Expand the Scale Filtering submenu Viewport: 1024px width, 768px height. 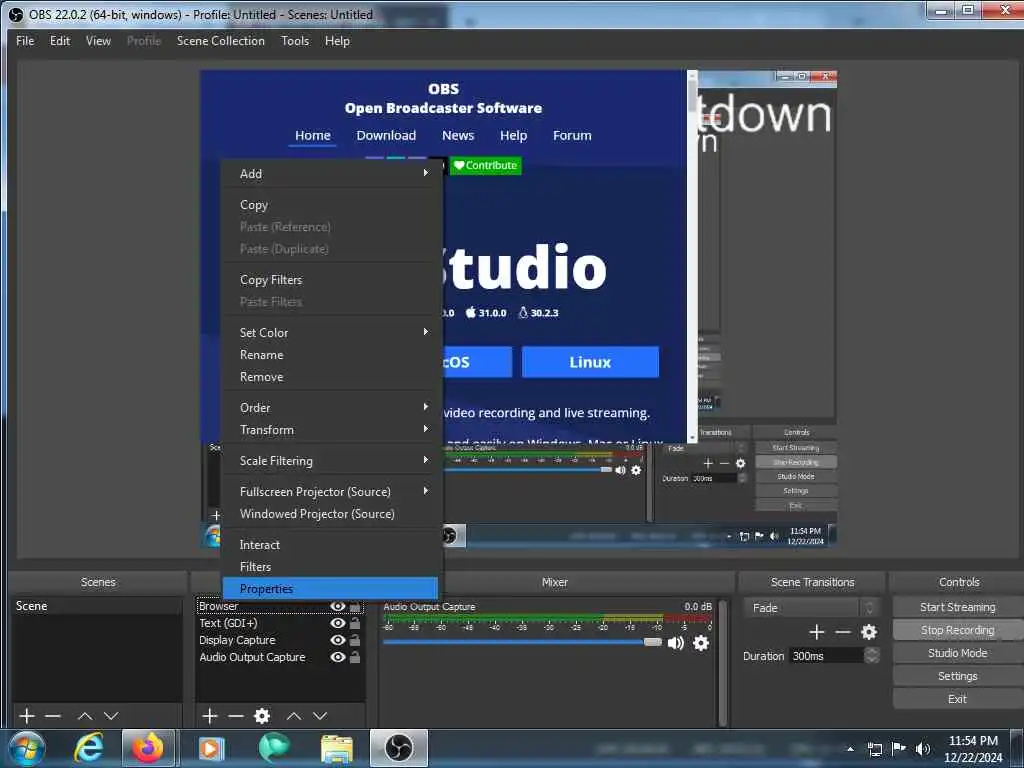coord(330,460)
